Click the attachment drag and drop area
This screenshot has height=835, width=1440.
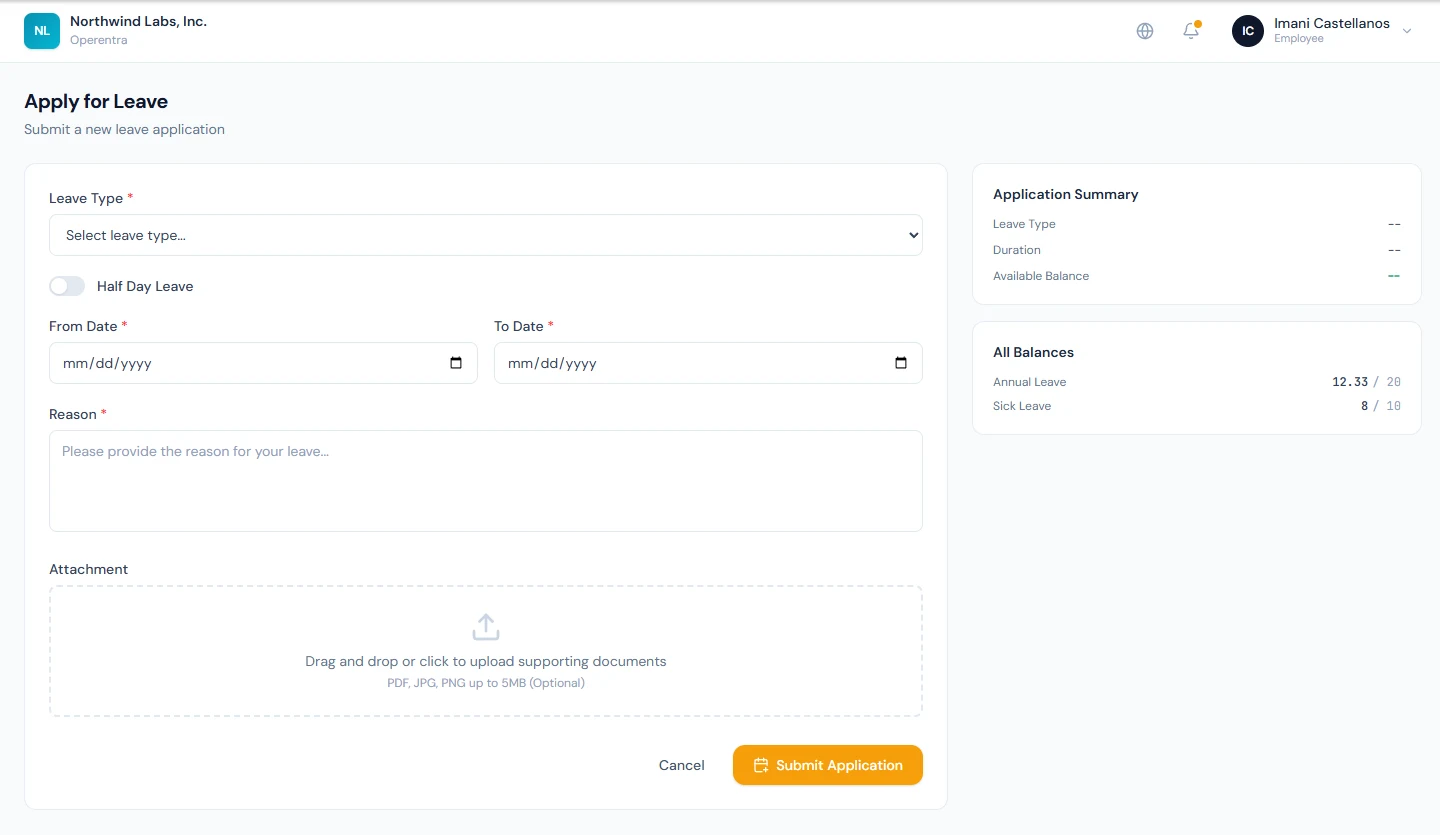click(x=486, y=651)
